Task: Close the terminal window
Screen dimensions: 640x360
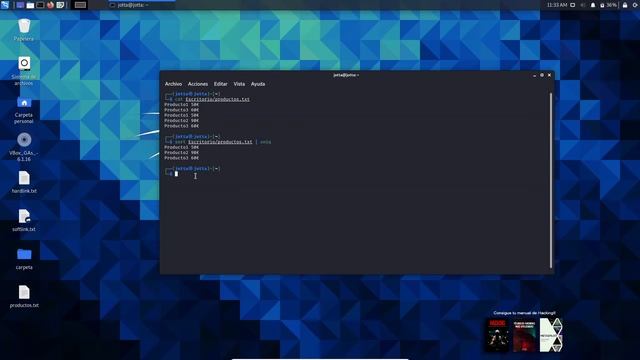Action: point(549,75)
